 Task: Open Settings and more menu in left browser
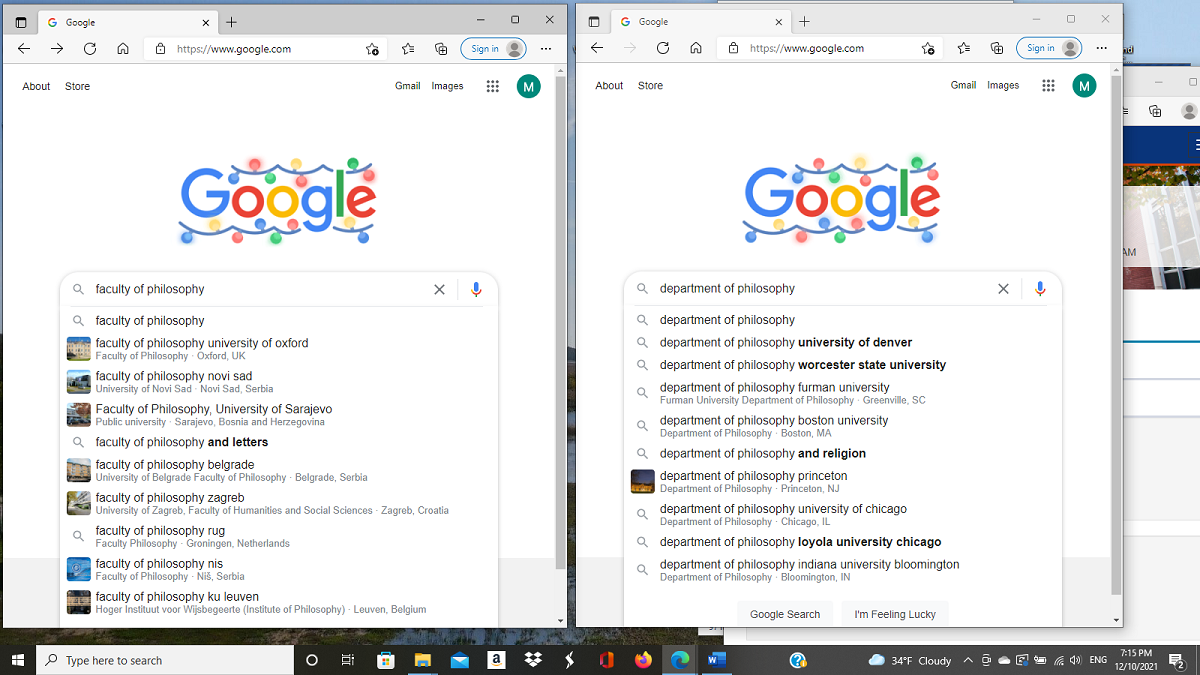click(x=546, y=49)
